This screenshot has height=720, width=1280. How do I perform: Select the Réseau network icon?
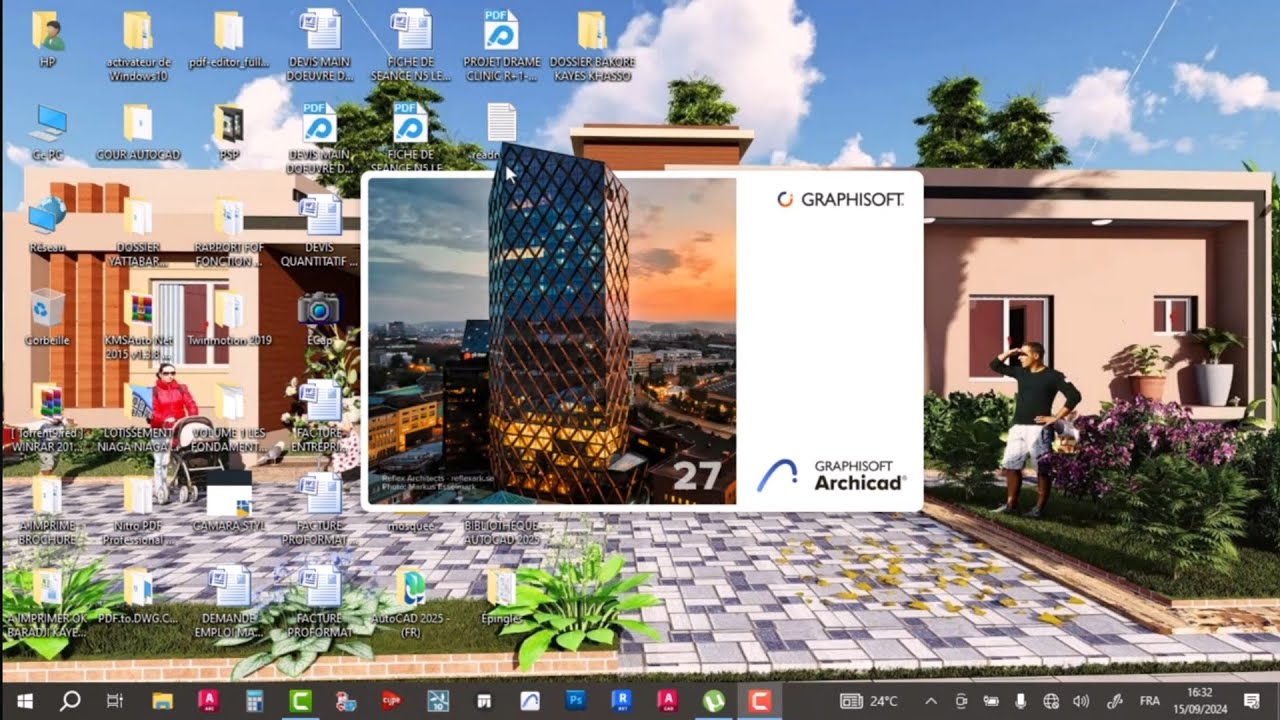pyautogui.click(x=48, y=215)
